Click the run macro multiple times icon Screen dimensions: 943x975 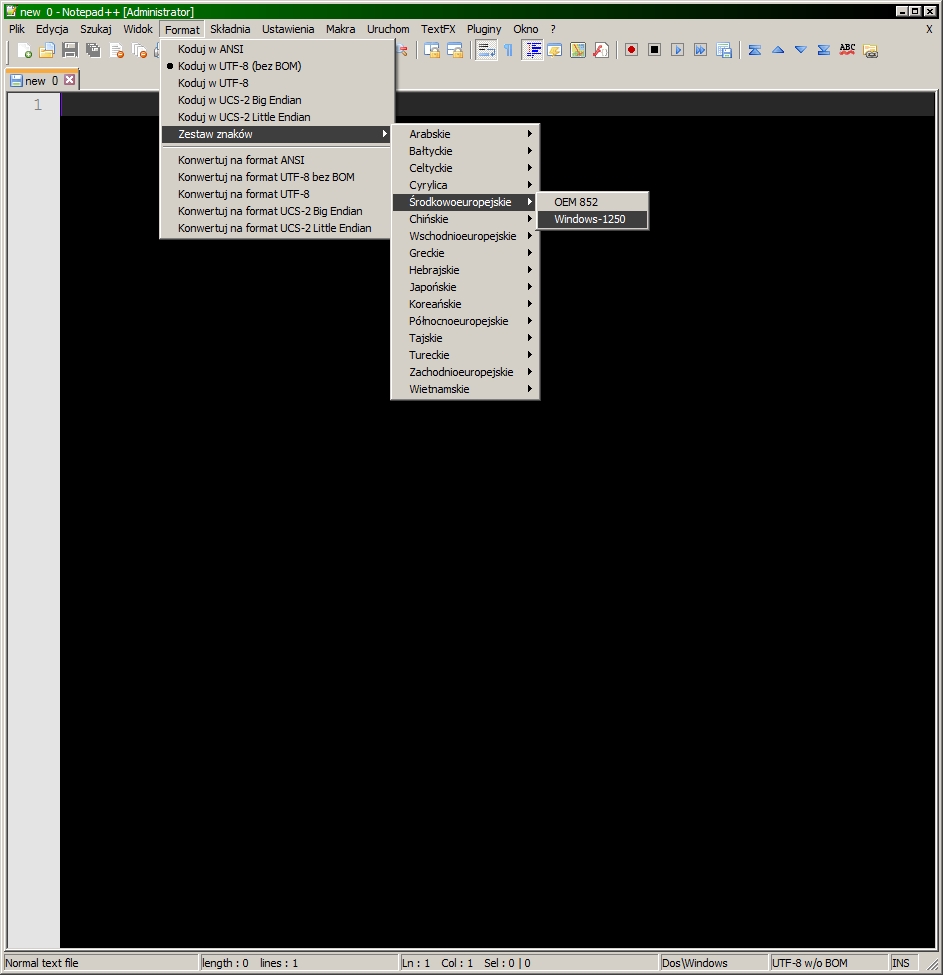[x=700, y=50]
